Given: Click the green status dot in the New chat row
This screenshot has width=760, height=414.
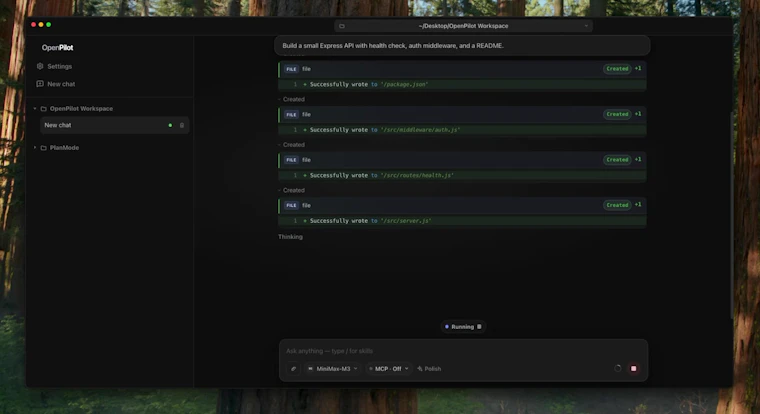Looking at the screenshot, I should pyautogui.click(x=170, y=125).
